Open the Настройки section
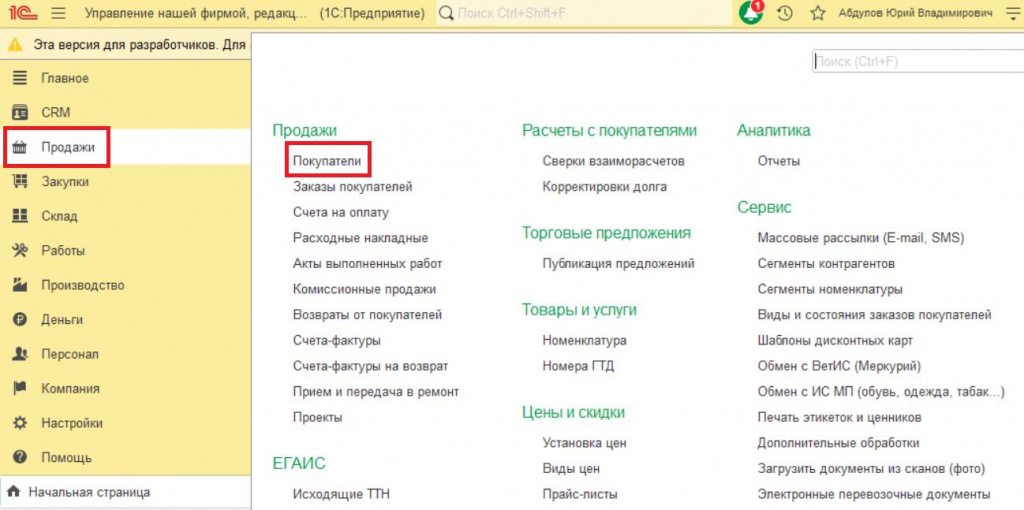Viewport: 1024px width, 510px height. point(125,423)
